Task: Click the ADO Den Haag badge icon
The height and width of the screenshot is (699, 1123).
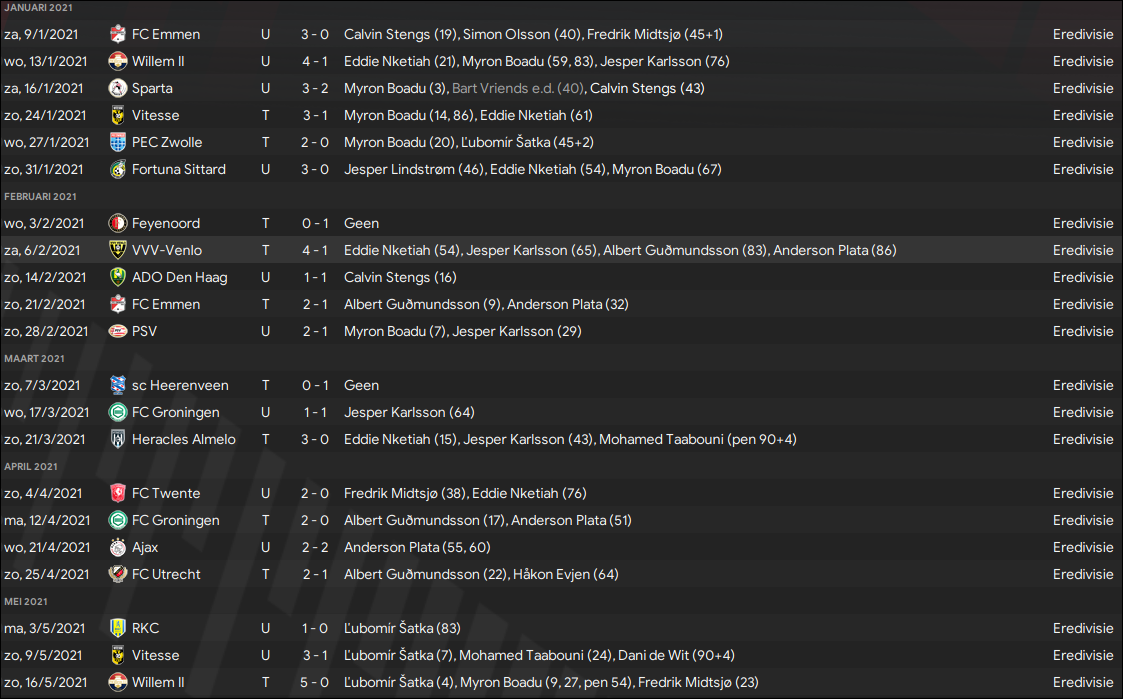Action: 118,277
